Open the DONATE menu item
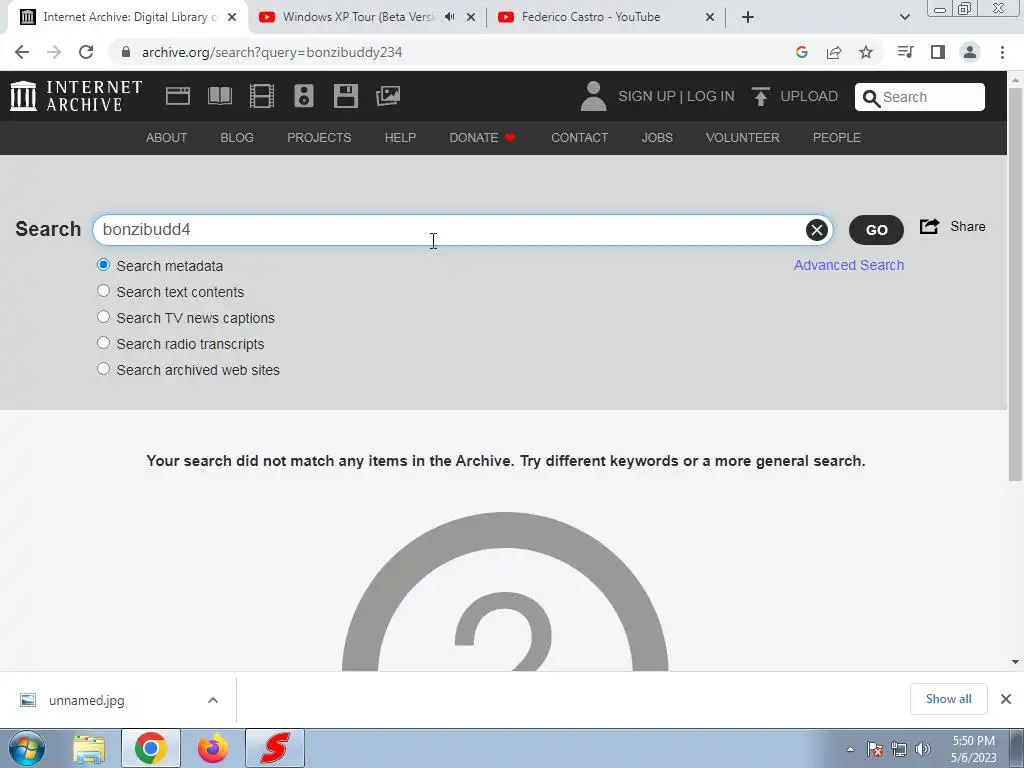 pos(482,138)
